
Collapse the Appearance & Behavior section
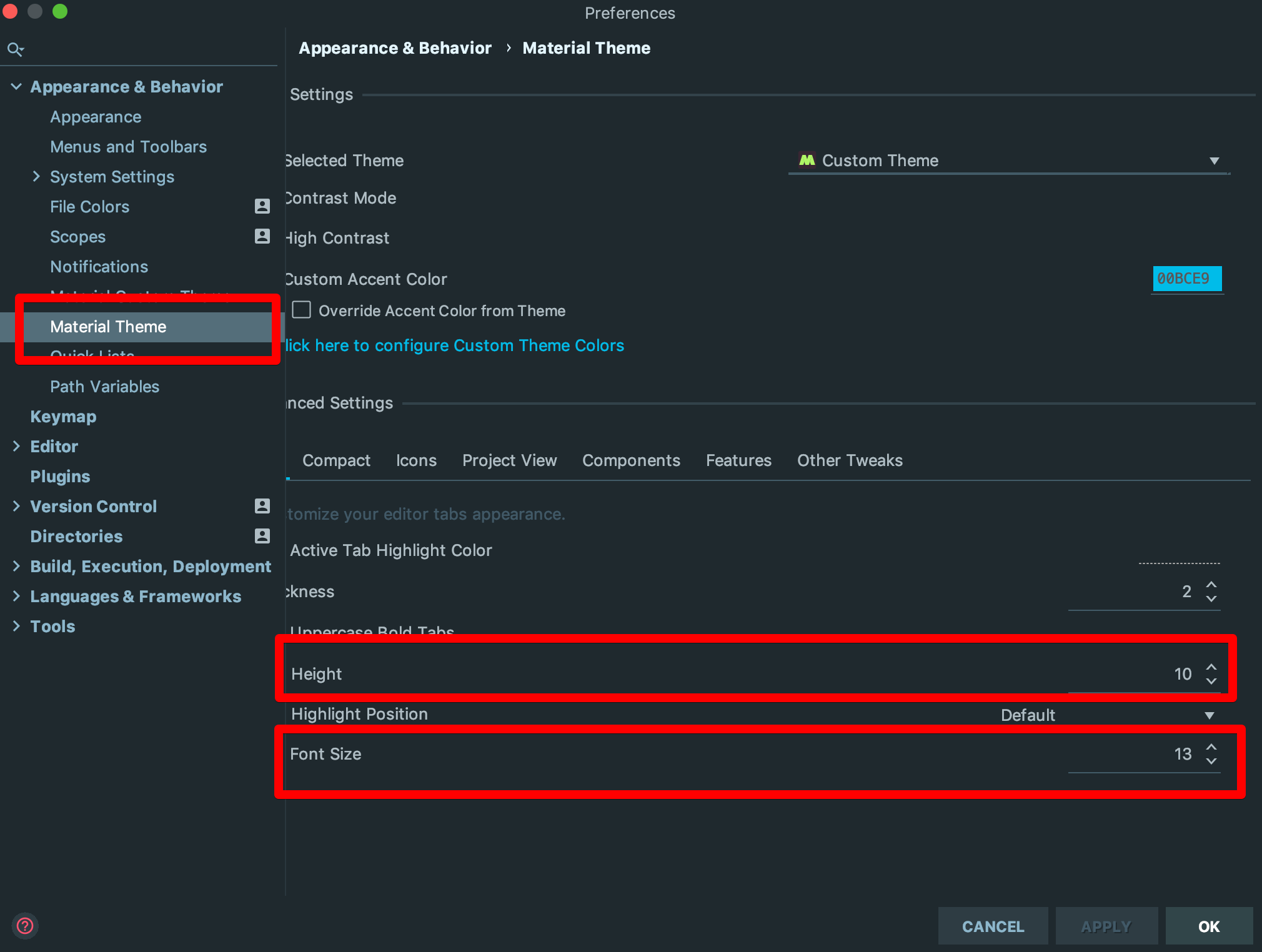16,86
